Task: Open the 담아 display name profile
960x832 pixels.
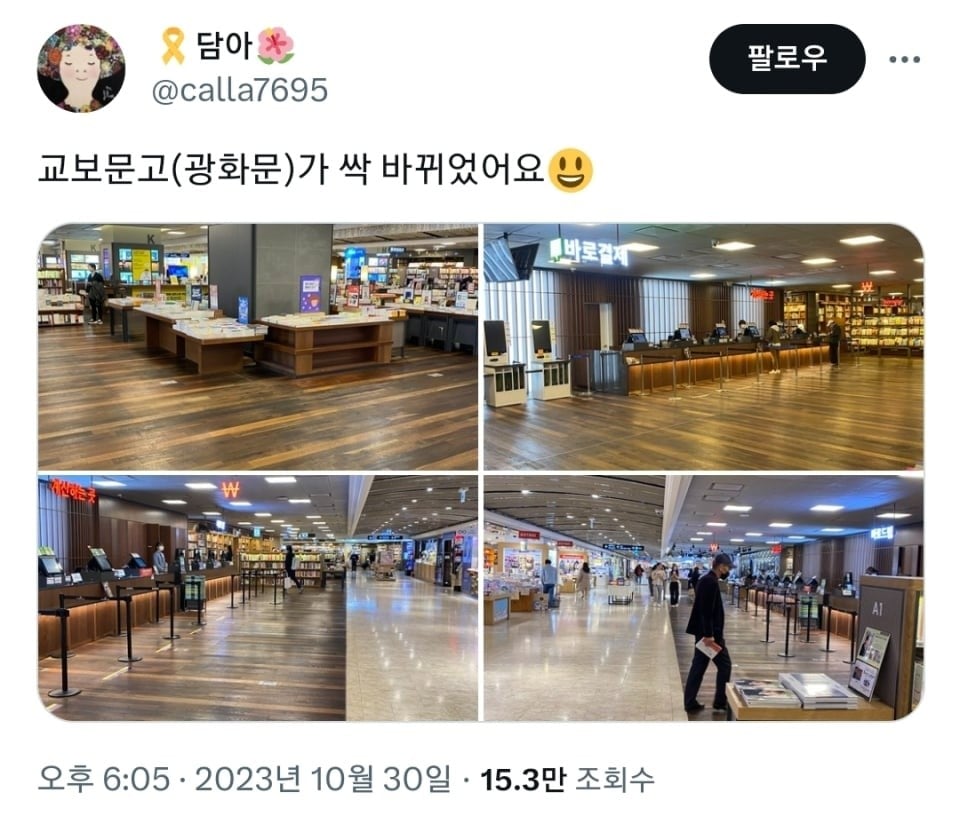Action: tap(224, 46)
